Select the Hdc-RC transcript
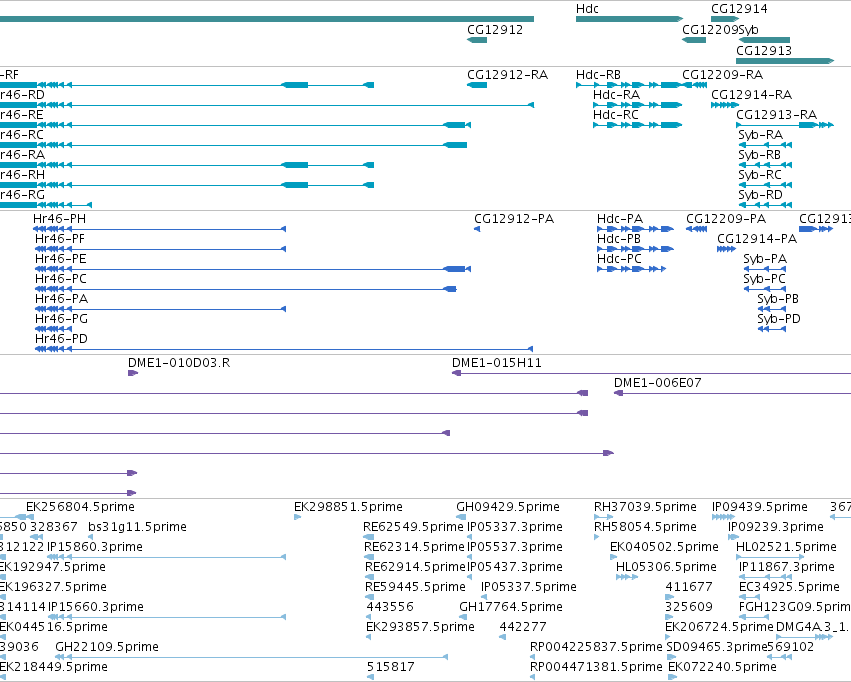 pos(637,125)
